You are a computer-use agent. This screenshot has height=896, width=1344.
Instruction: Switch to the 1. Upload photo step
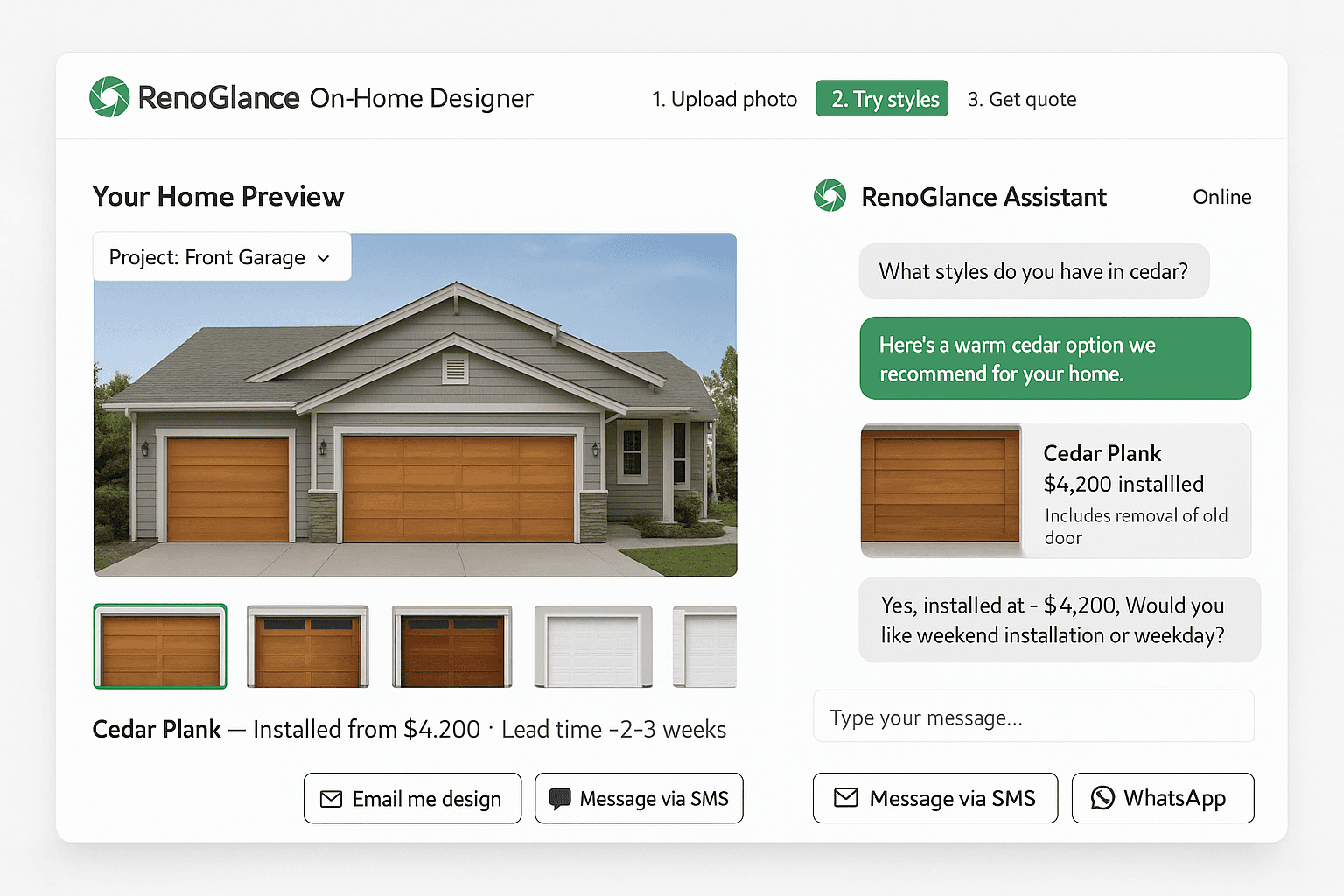point(724,99)
